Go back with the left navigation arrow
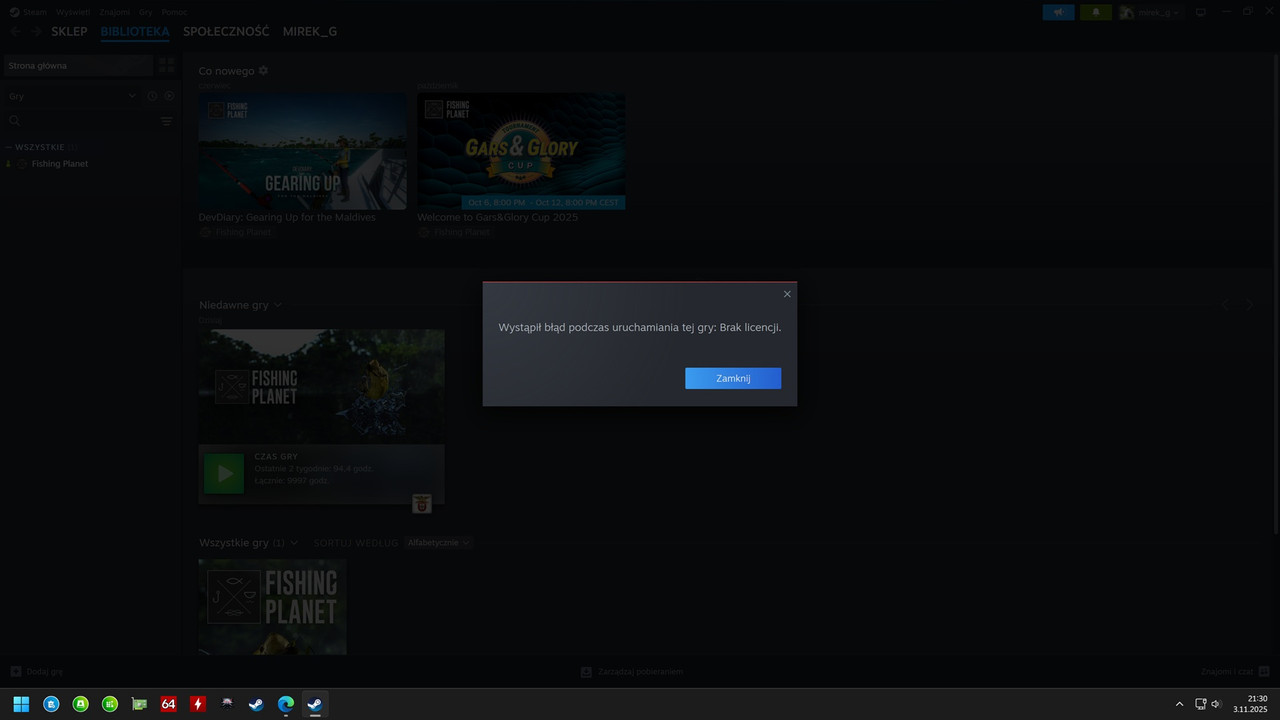Screen dimensions: 1280x720 point(15,32)
